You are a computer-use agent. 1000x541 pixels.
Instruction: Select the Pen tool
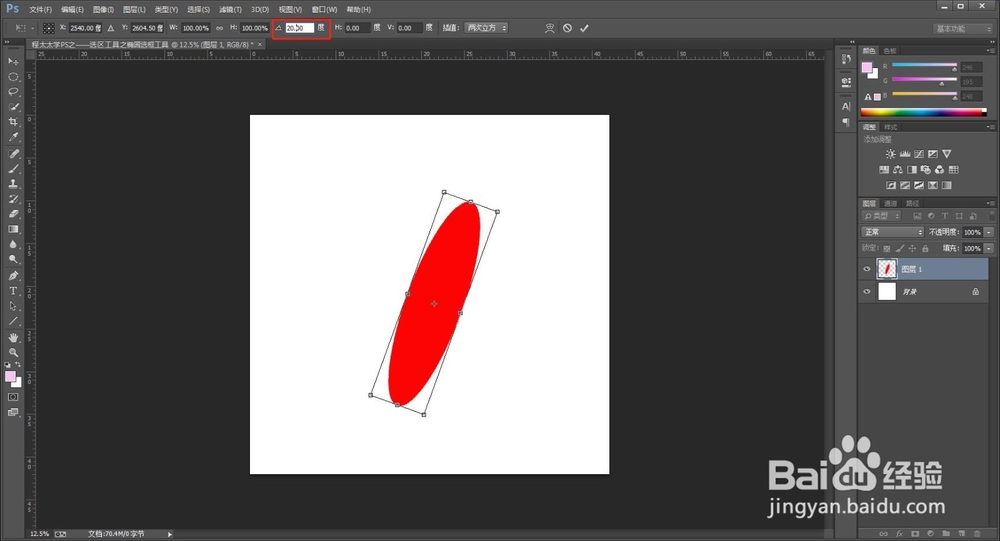[13, 276]
